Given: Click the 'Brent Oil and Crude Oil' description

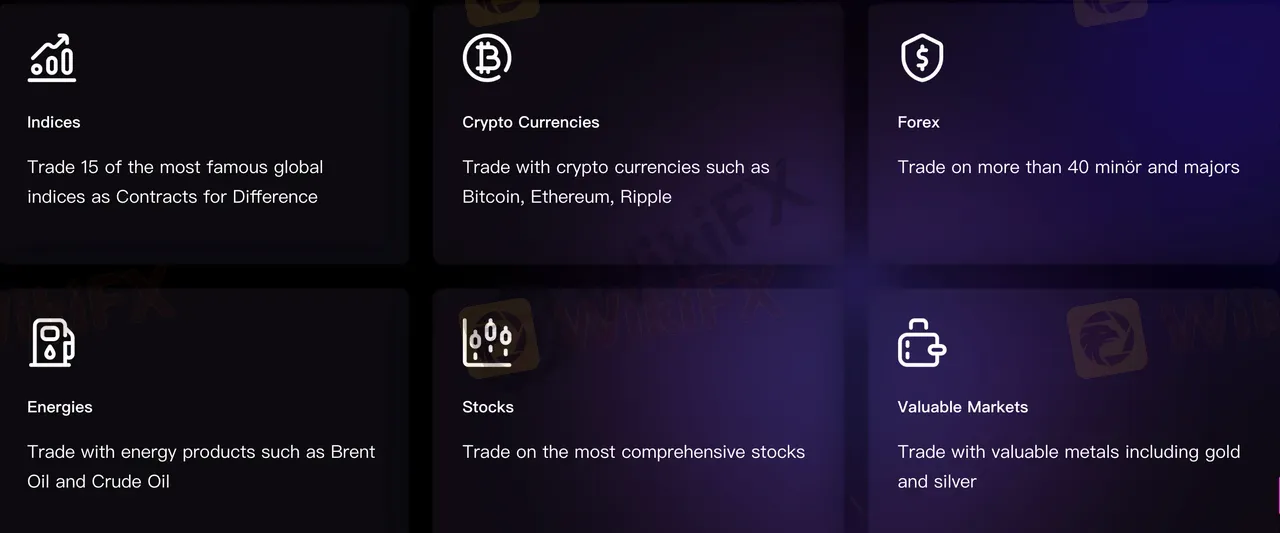Looking at the screenshot, I should tap(201, 466).
